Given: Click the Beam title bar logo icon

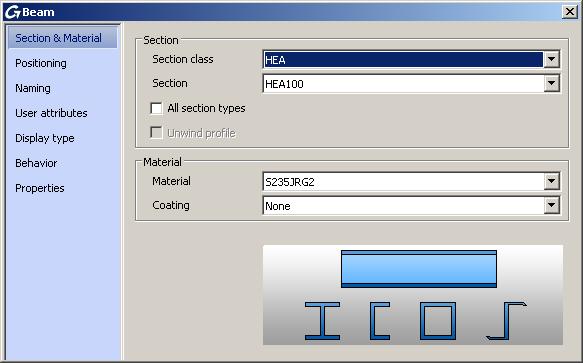Looking at the screenshot, I should click(x=12, y=12).
